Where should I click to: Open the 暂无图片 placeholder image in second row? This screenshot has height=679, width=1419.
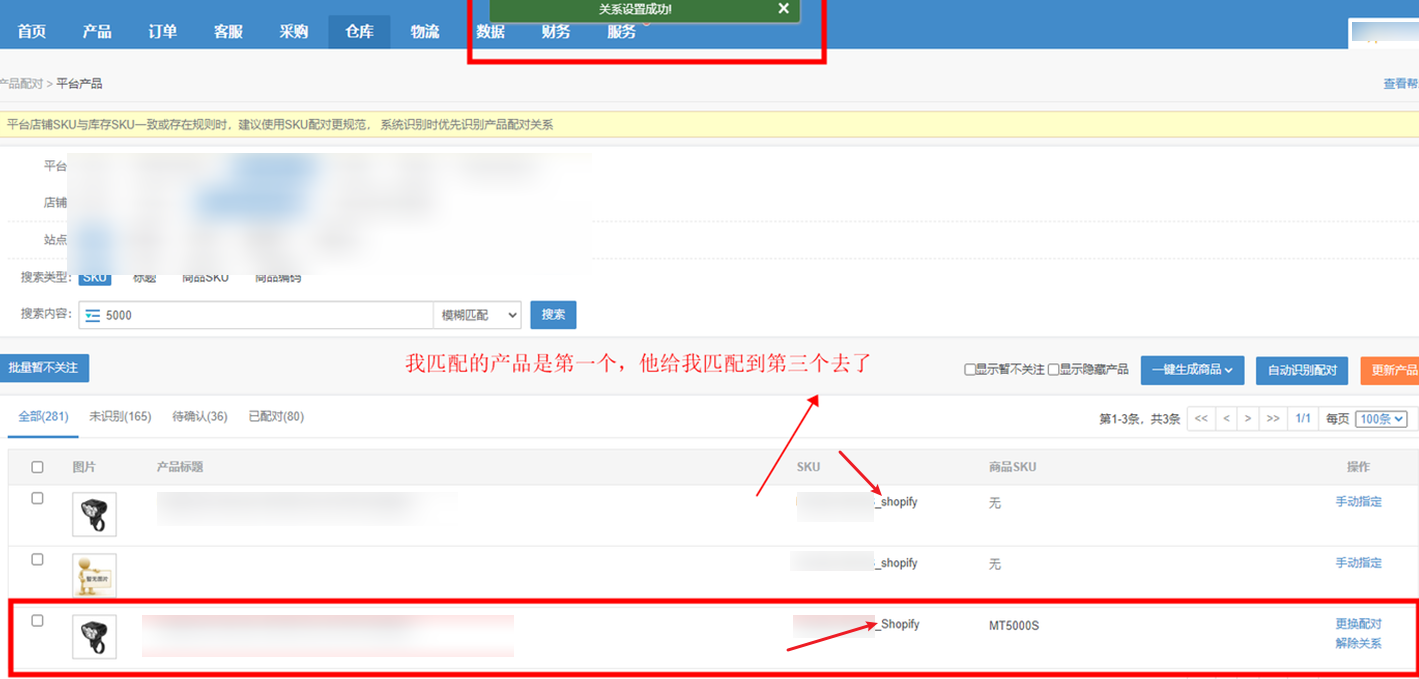(x=94, y=575)
